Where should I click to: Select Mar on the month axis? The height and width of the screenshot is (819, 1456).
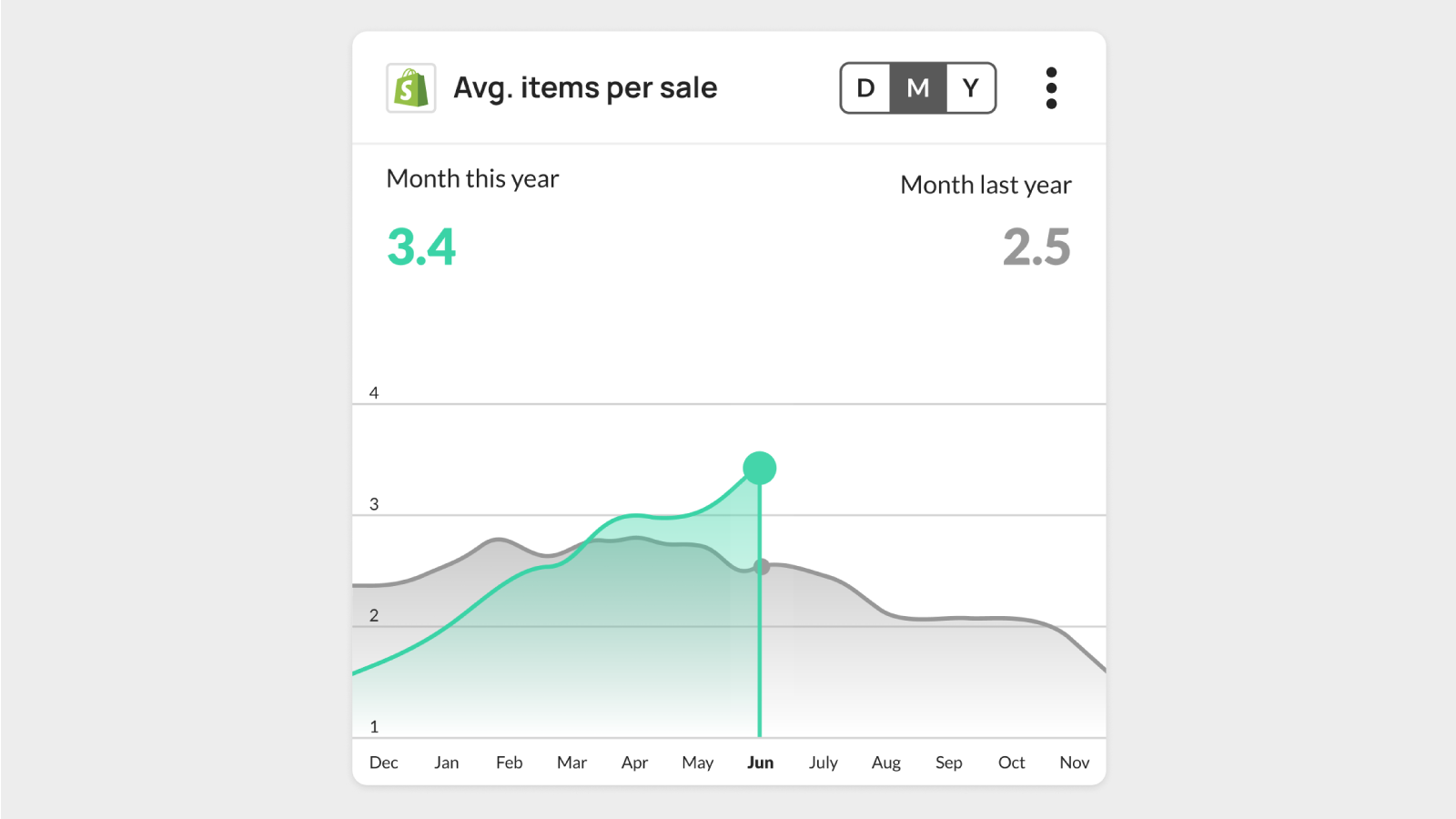(571, 763)
